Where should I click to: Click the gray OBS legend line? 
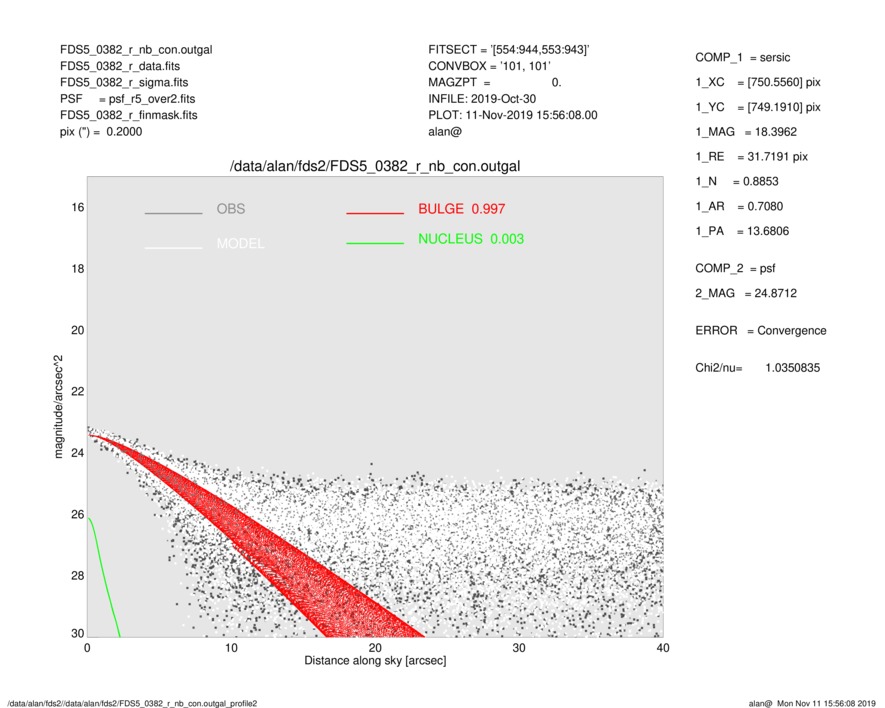tap(173, 214)
